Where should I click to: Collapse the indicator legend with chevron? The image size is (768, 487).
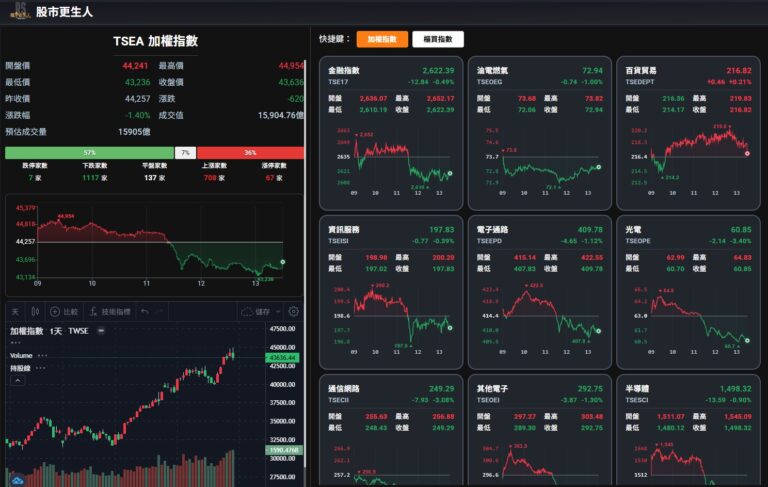point(18,381)
